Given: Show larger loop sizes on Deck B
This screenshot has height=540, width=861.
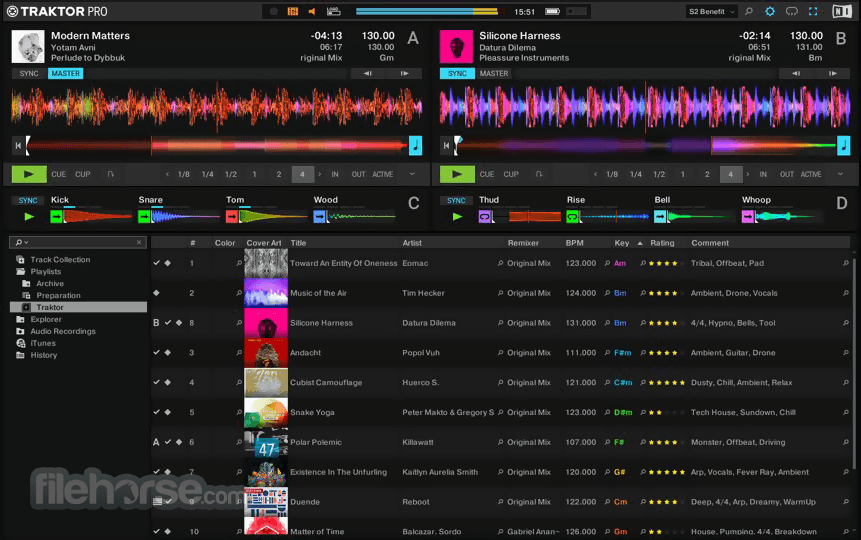Looking at the screenshot, I should (x=747, y=174).
